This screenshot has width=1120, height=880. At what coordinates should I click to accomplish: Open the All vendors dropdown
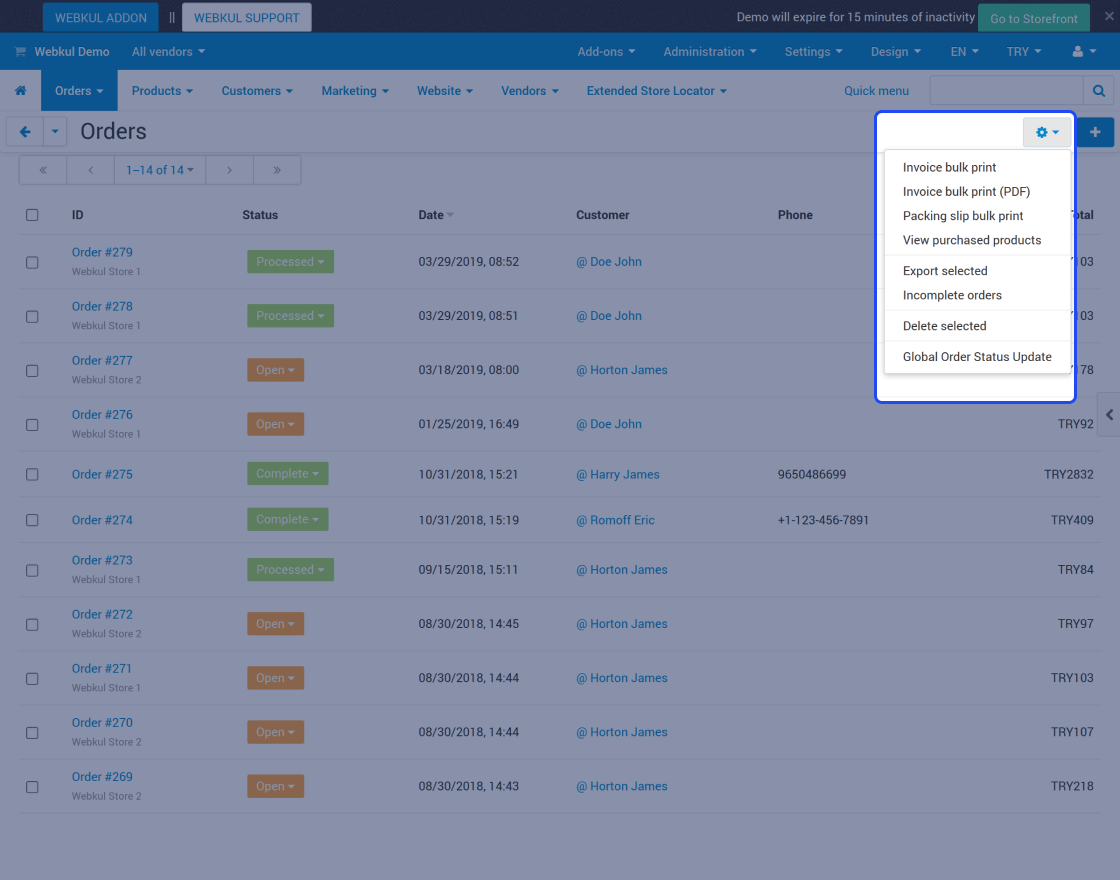[168, 51]
